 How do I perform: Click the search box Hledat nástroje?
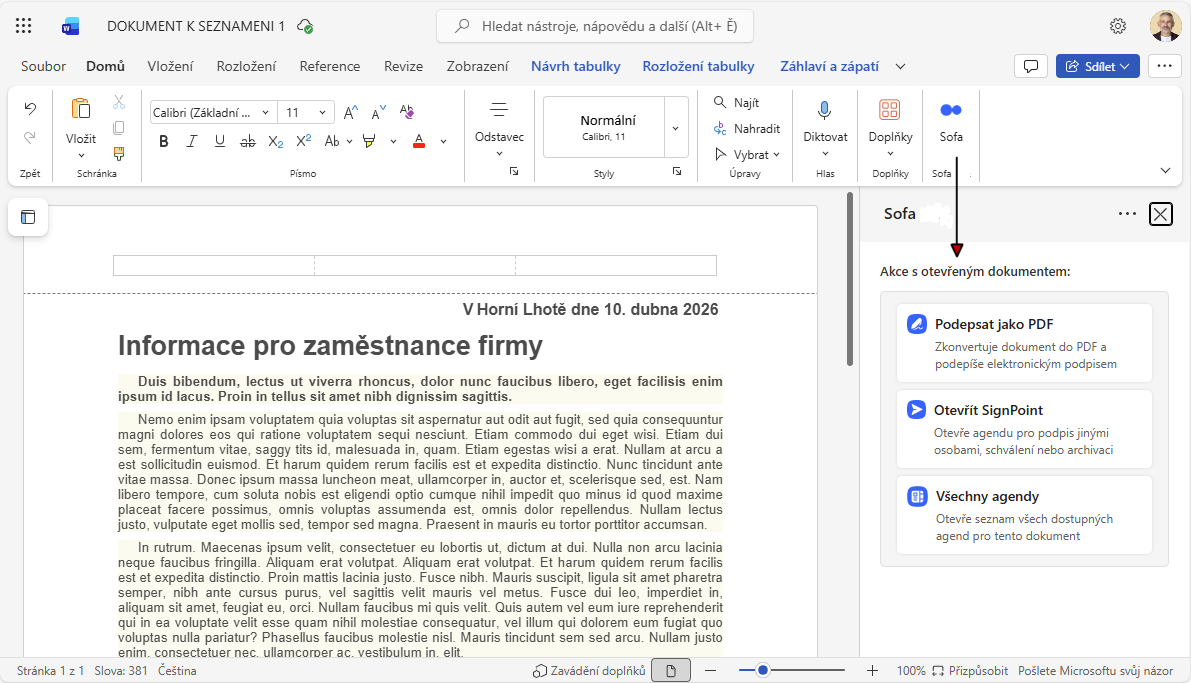pyautogui.click(x=595, y=26)
